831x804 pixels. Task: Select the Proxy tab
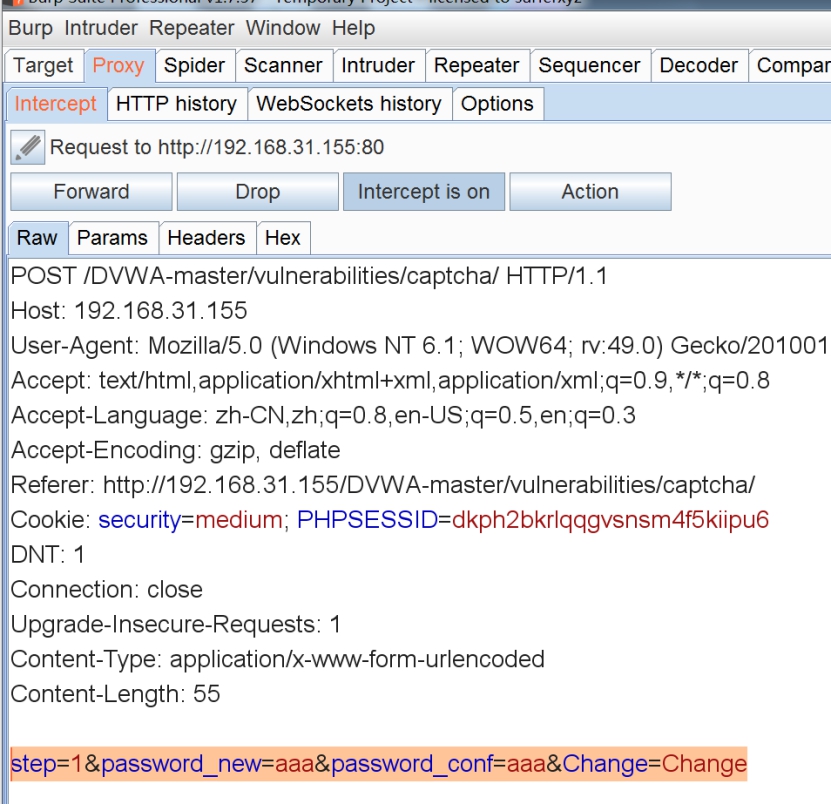pyautogui.click(x=119, y=66)
